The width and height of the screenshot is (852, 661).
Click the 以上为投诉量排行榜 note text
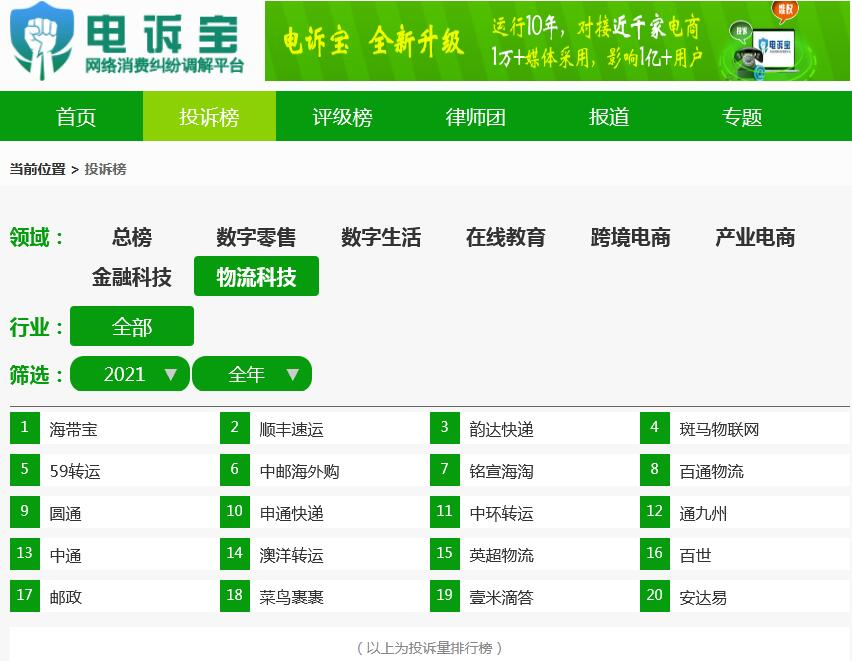(x=429, y=647)
